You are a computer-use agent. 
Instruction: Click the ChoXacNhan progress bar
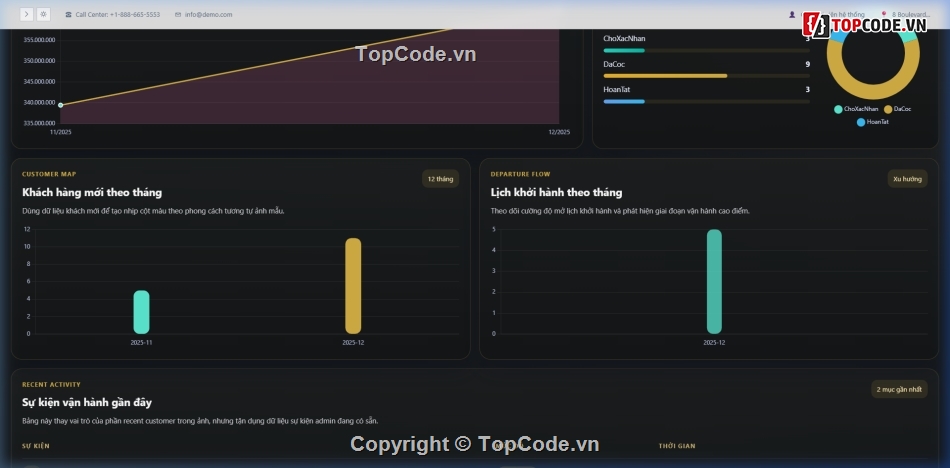(x=706, y=50)
